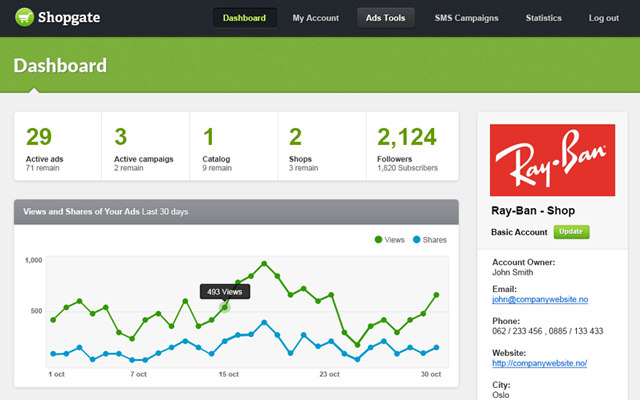Image resolution: width=640 pixels, height=400 pixels.
Task: View the 2,124 Followers stat tile
Action: pos(412,147)
